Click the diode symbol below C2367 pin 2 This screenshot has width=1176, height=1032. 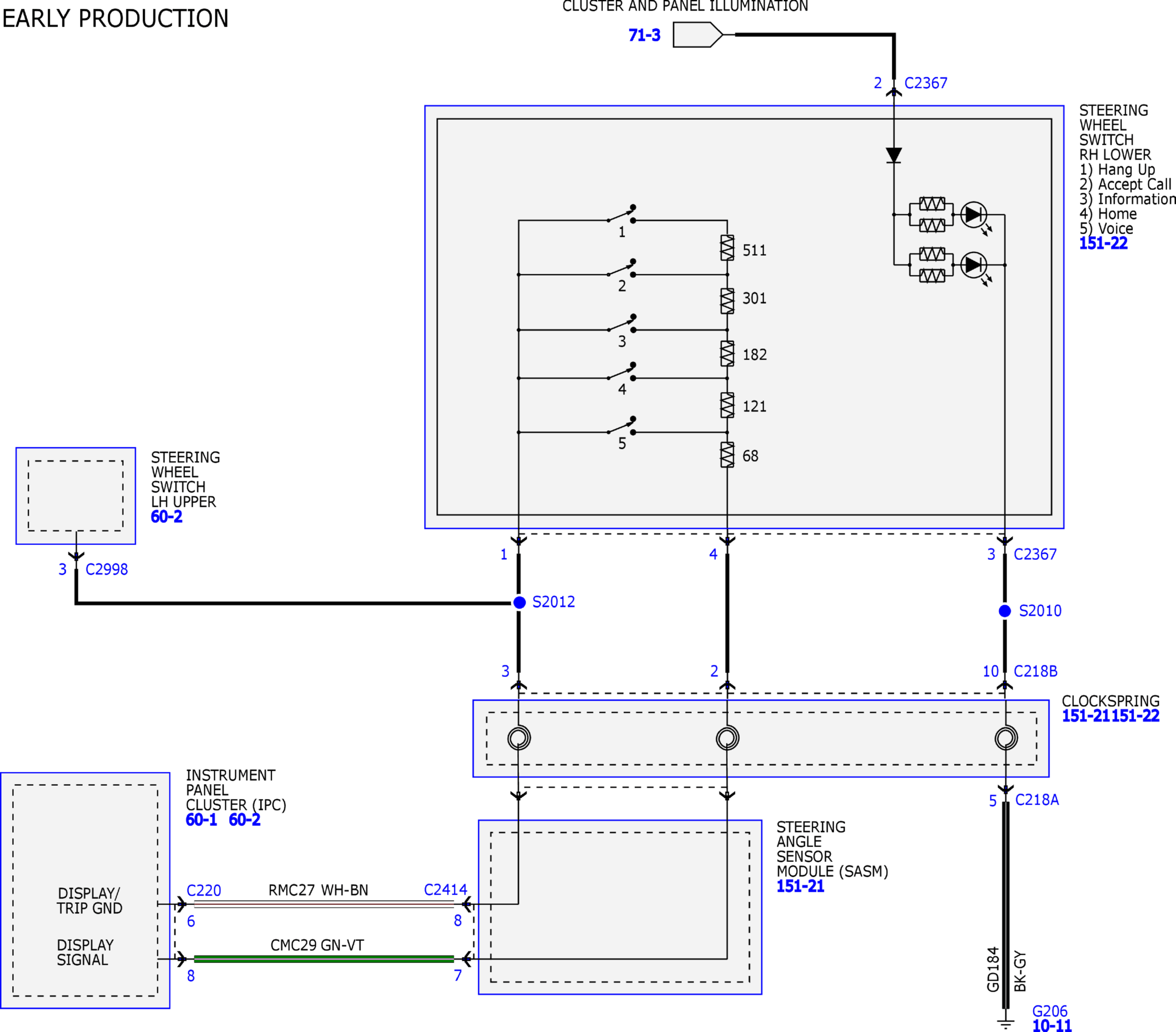click(x=893, y=155)
